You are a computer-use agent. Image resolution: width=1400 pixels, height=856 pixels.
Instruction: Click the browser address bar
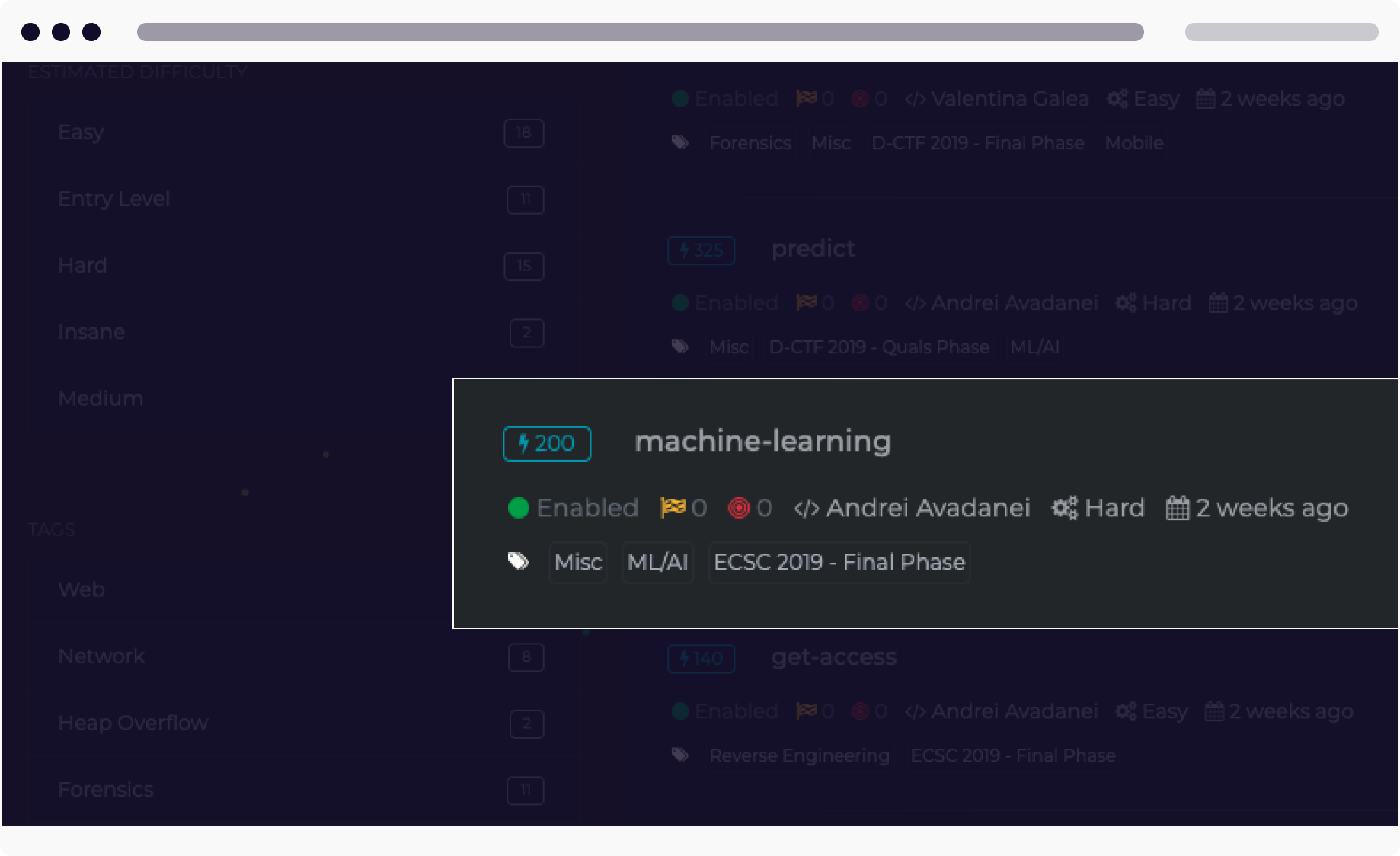tap(641, 32)
